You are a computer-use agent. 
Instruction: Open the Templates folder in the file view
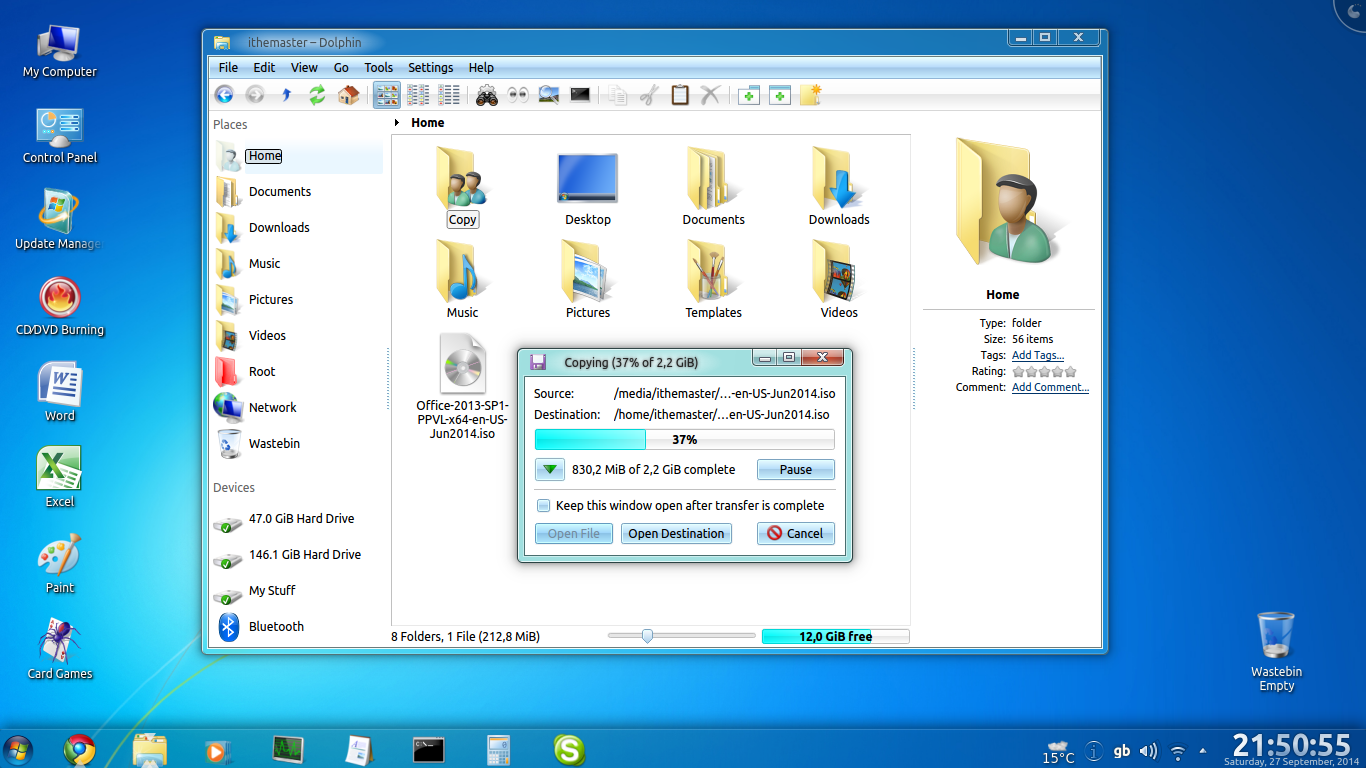[x=713, y=279]
